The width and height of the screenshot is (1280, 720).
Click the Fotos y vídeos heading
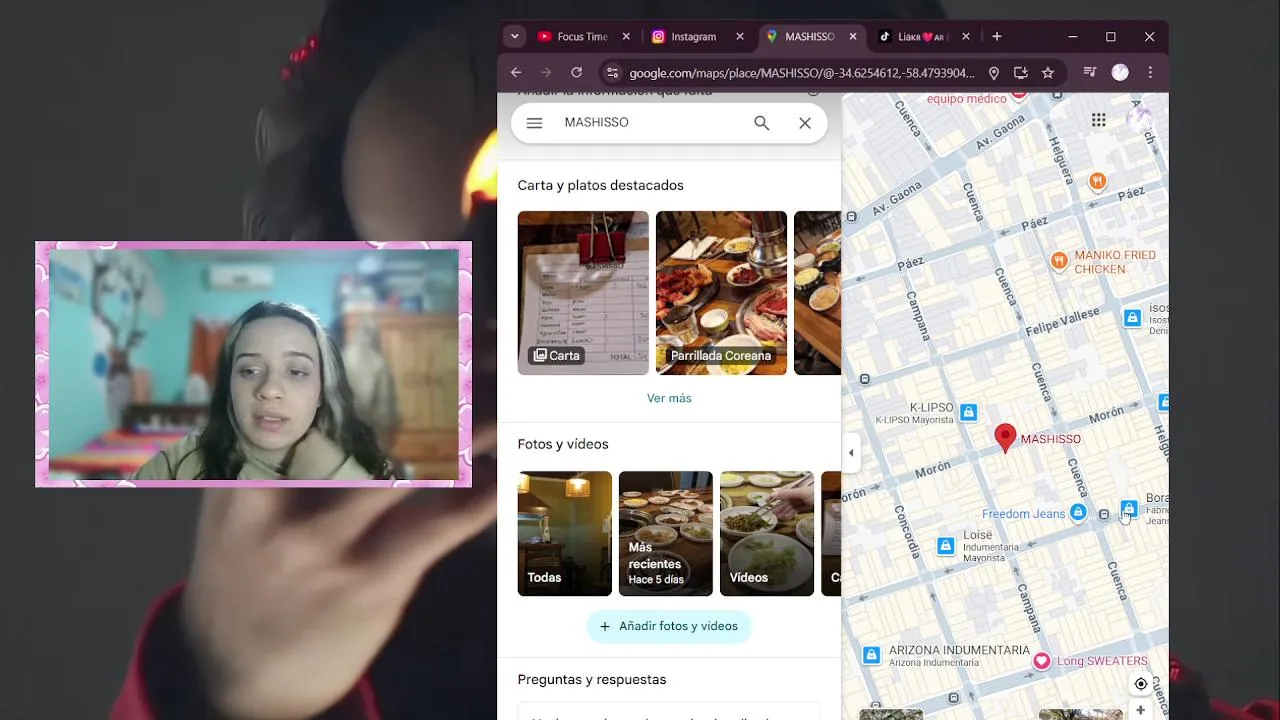[563, 444]
